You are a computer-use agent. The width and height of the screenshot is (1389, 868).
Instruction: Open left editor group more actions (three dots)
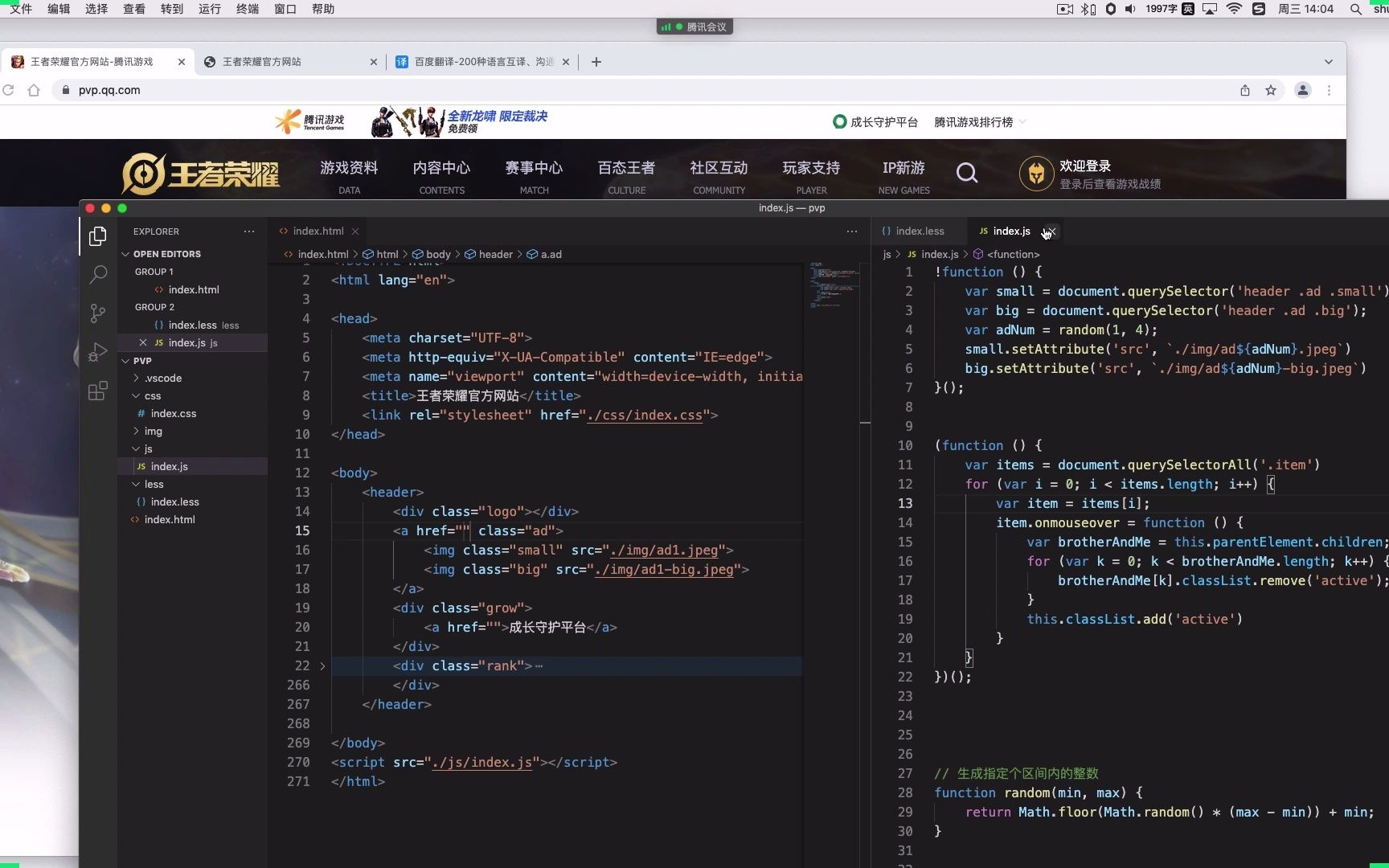(x=852, y=231)
